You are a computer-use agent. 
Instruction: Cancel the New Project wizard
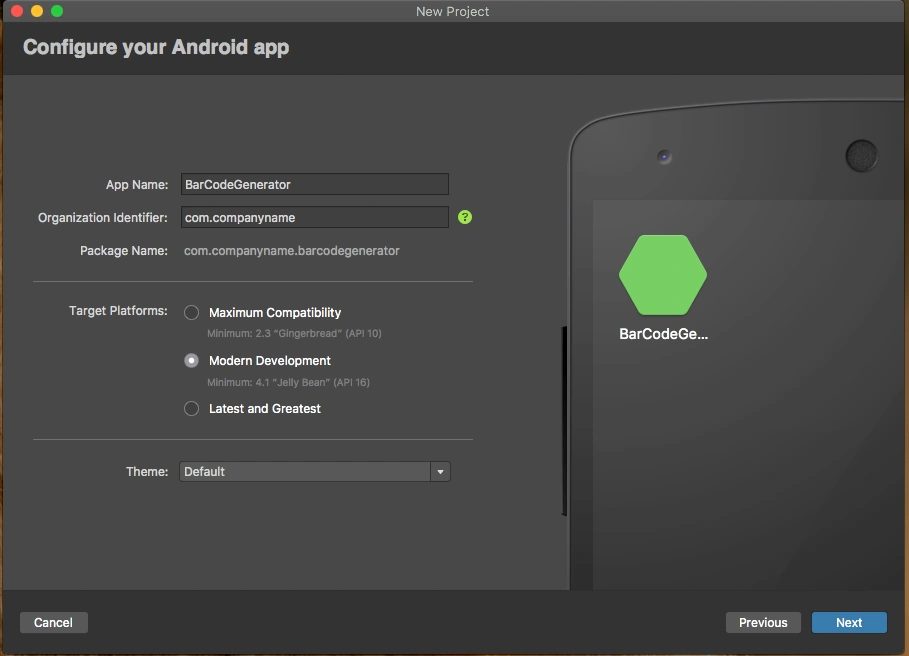tap(53, 622)
